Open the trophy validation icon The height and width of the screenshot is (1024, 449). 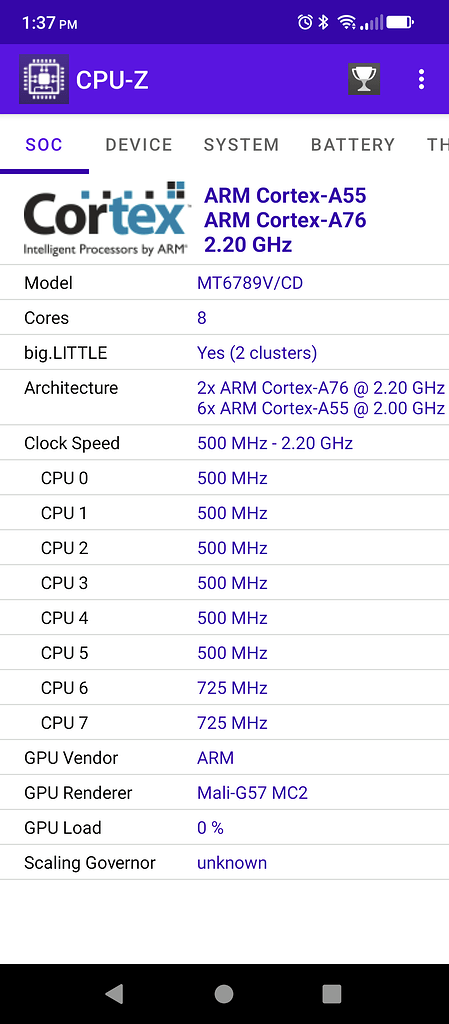coord(364,79)
